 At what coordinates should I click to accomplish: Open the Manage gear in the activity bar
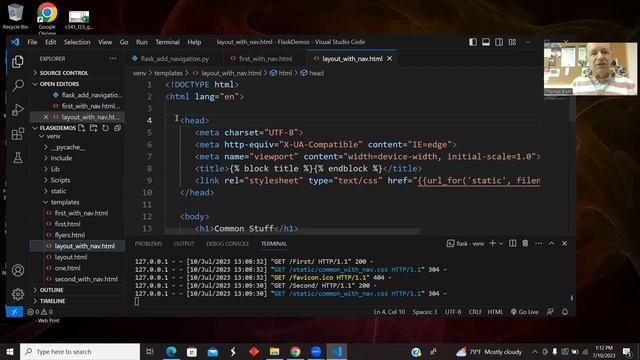(18, 294)
